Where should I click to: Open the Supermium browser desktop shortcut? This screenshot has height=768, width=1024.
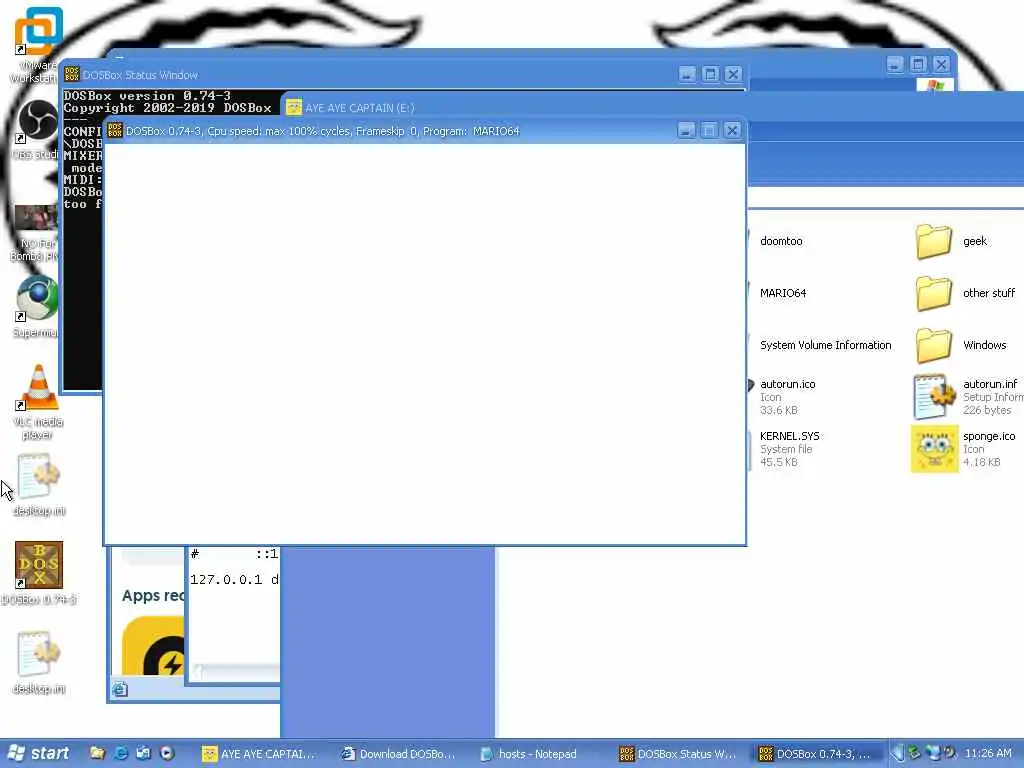pyautogui.click(x=37, y=307)
